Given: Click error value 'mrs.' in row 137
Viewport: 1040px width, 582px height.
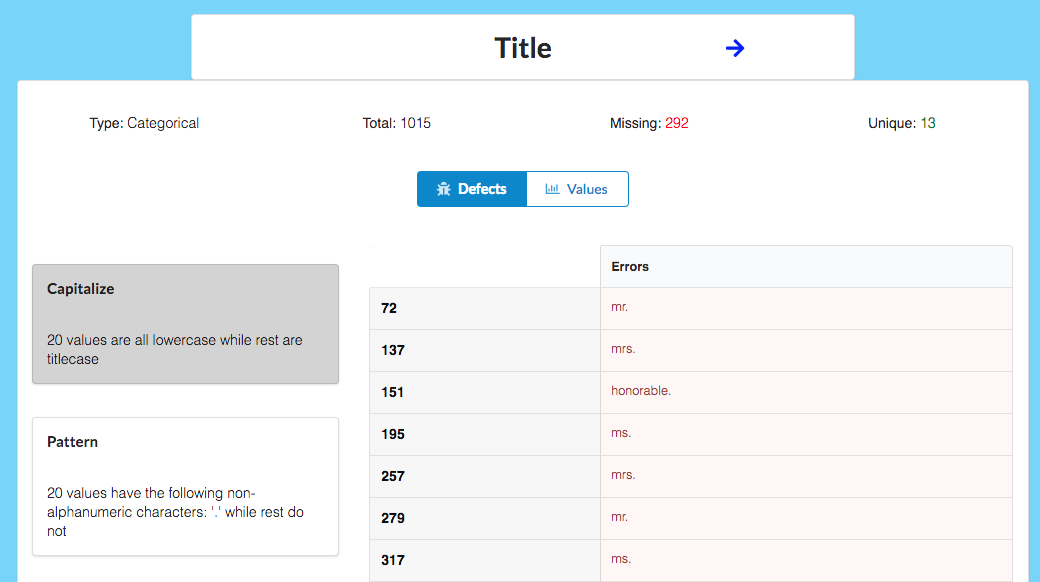Looking at the screenshot, I should (623, 349).
